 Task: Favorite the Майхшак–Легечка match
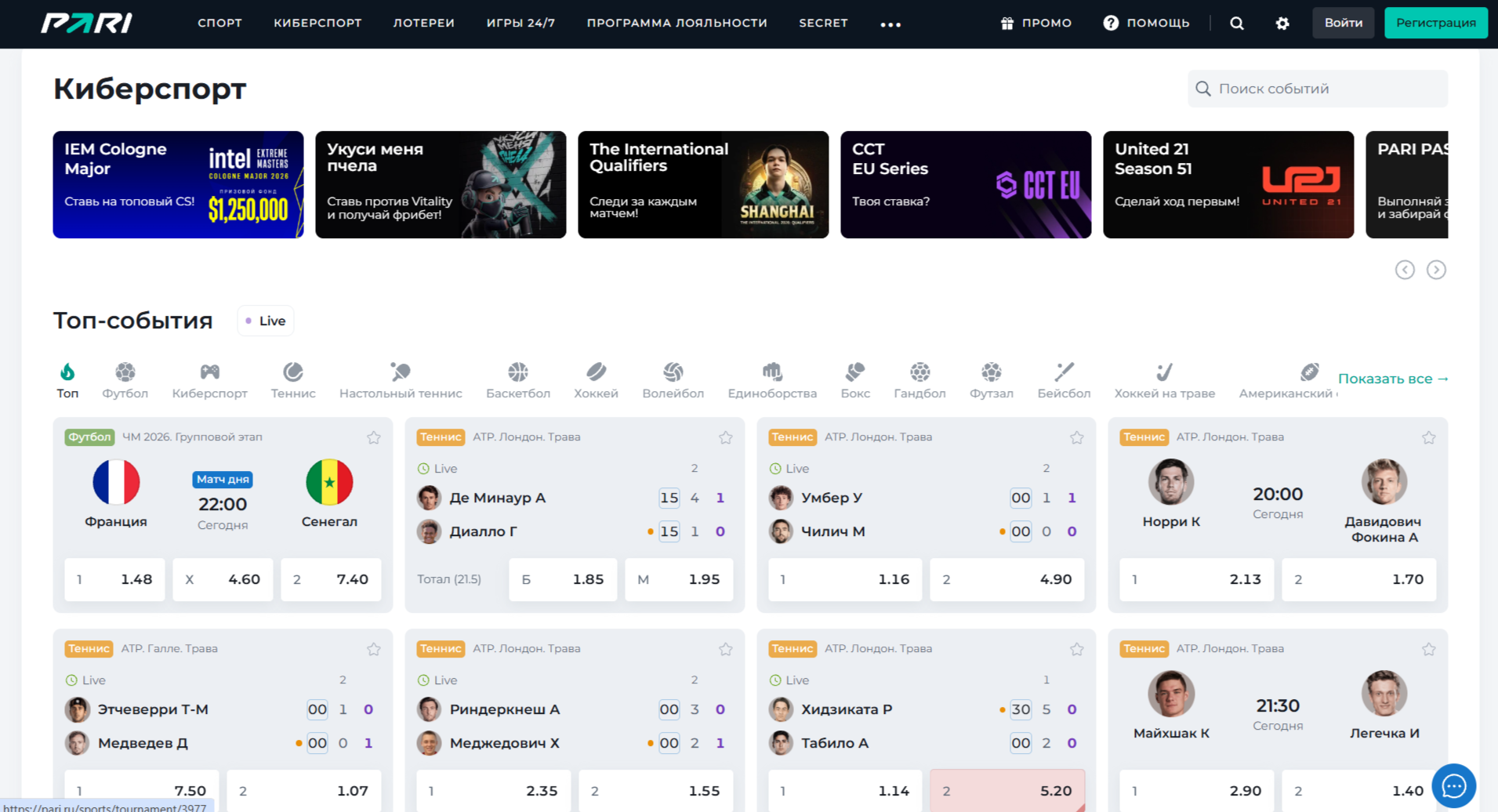(x=1429, y=649)
